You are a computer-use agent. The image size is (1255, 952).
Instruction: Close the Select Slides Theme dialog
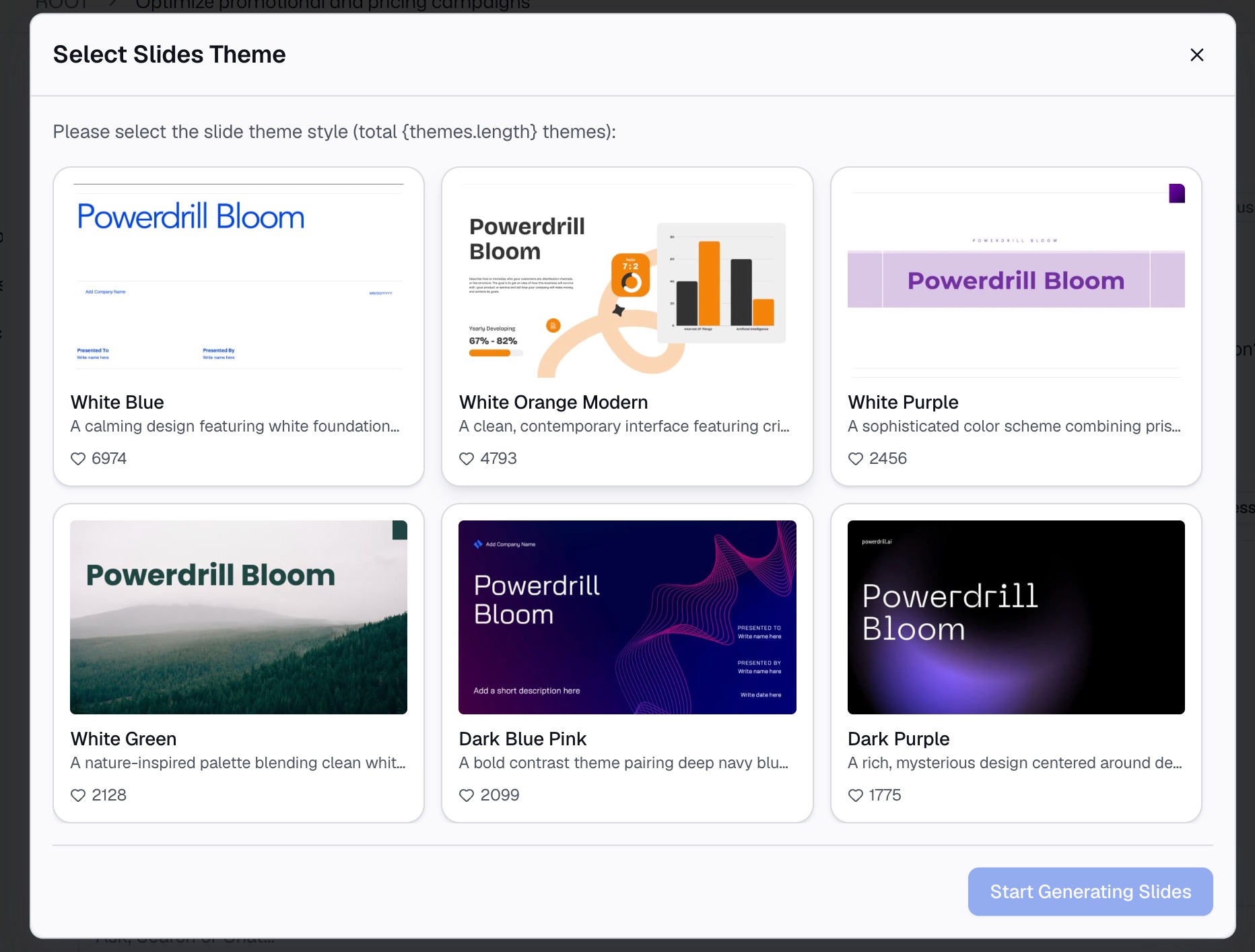tap(1196, 55)
